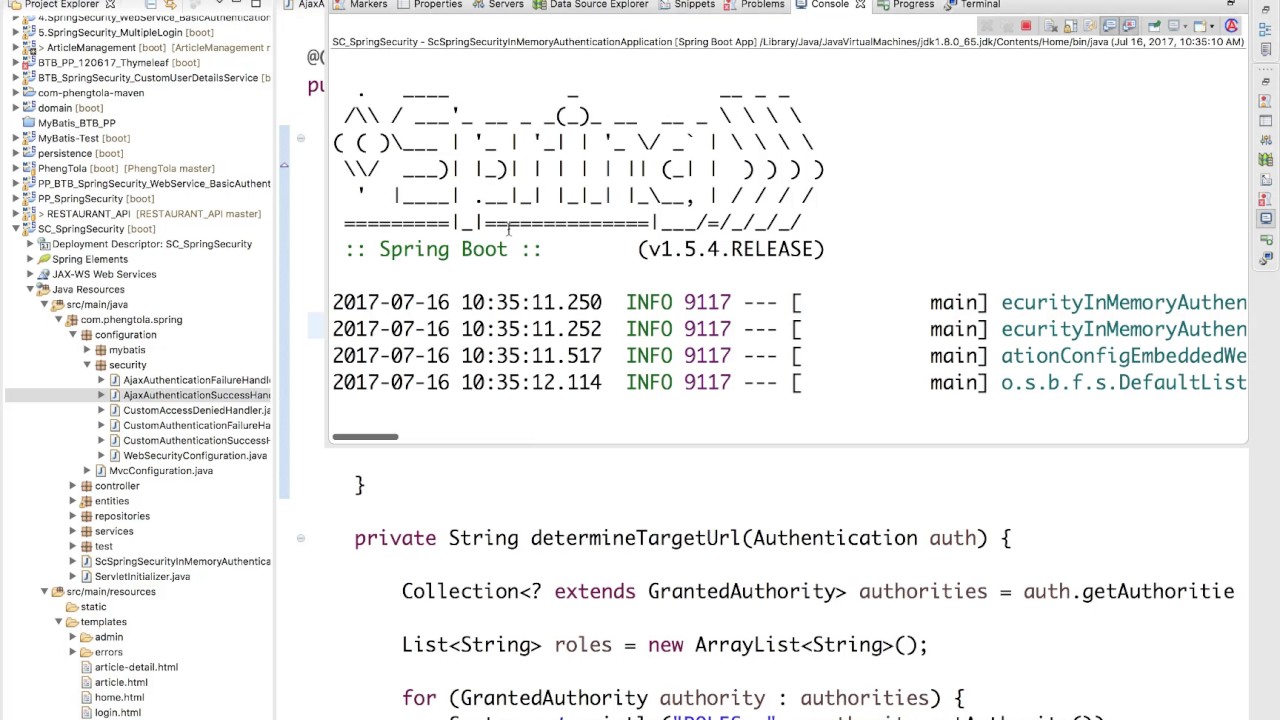This screenshot has height=720, width=1280.
Task: Click the Console view icon in right trim
Action: point(1265,218)
